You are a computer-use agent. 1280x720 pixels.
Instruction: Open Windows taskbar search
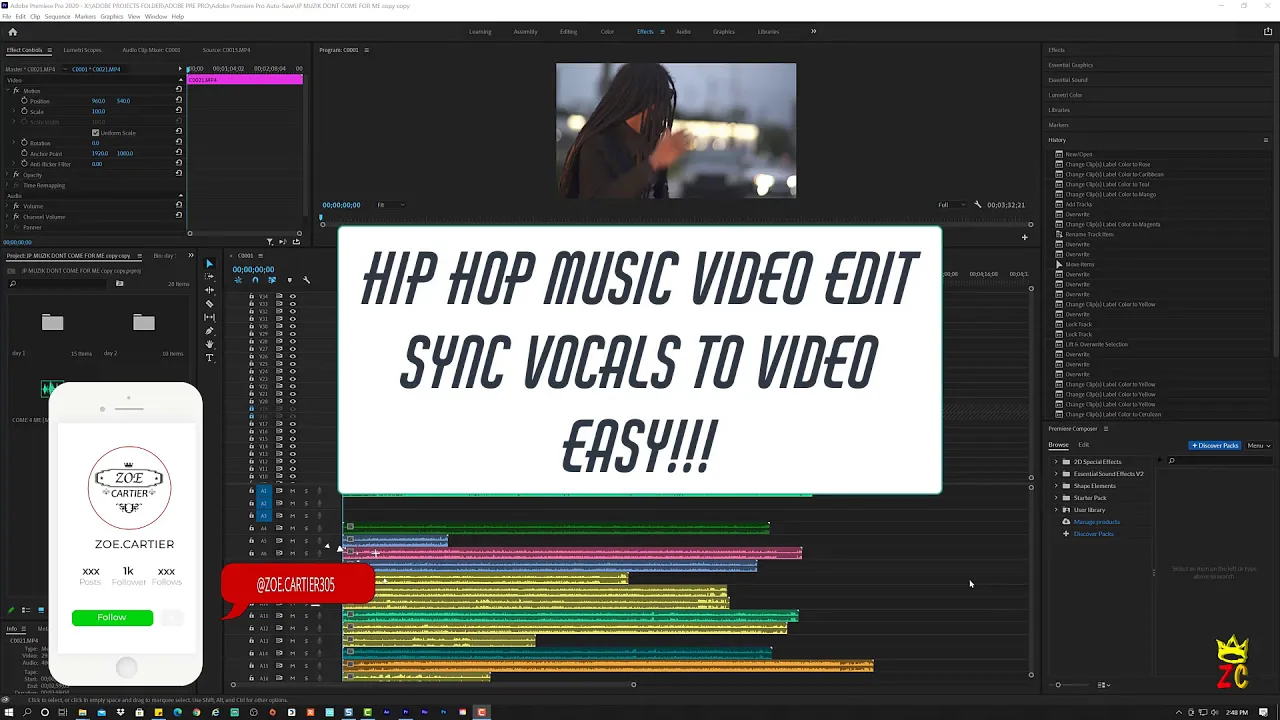pos(28,712)
